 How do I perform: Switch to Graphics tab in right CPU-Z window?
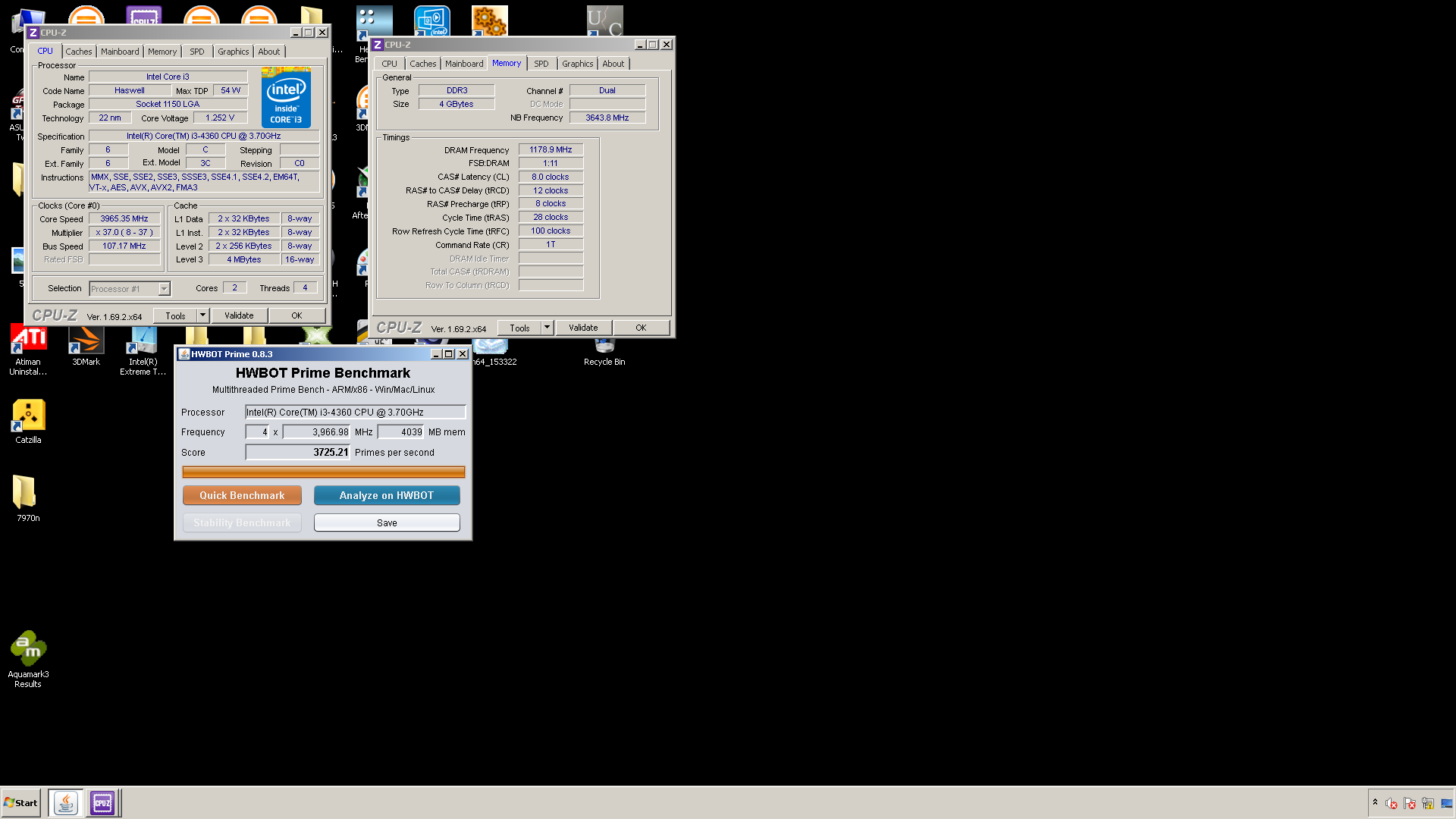click(x=578, y=64)
